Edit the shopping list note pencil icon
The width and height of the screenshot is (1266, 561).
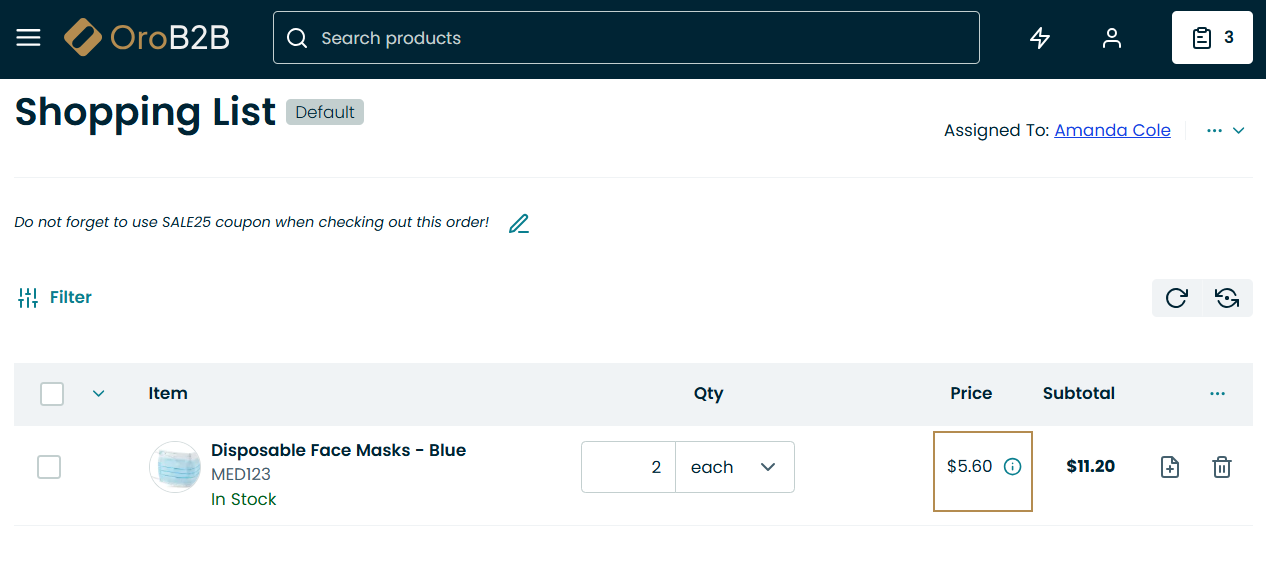click(x=518, y=224)
